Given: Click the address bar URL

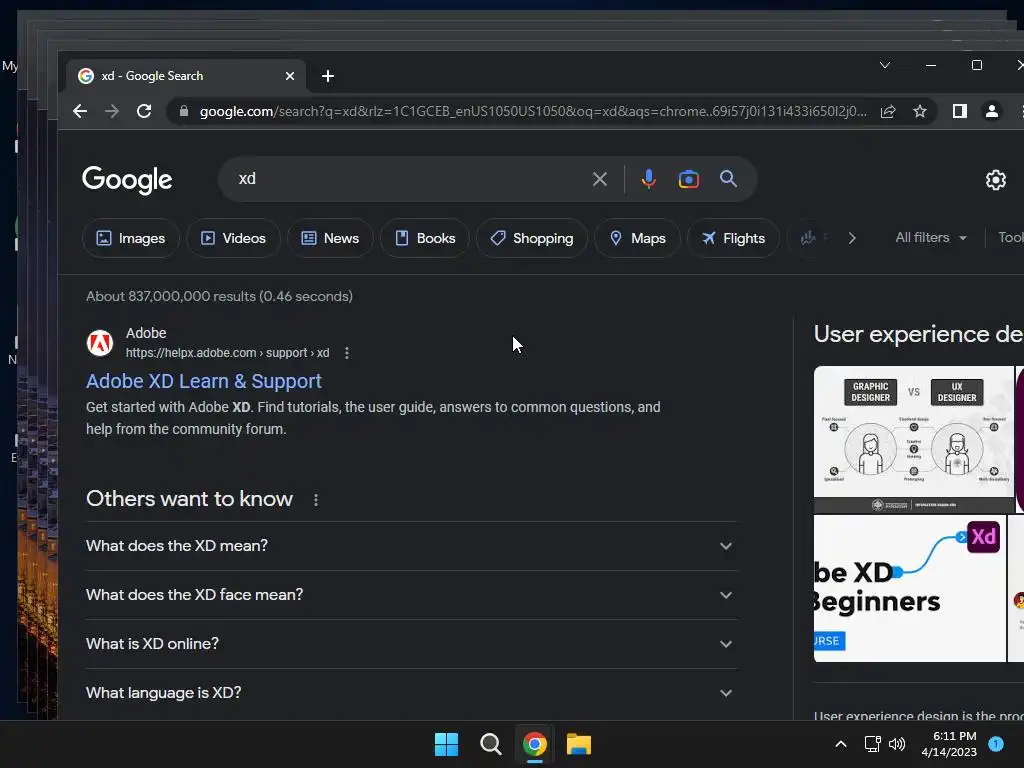Looking at the screenshot, I should click(x=533, y=112).
